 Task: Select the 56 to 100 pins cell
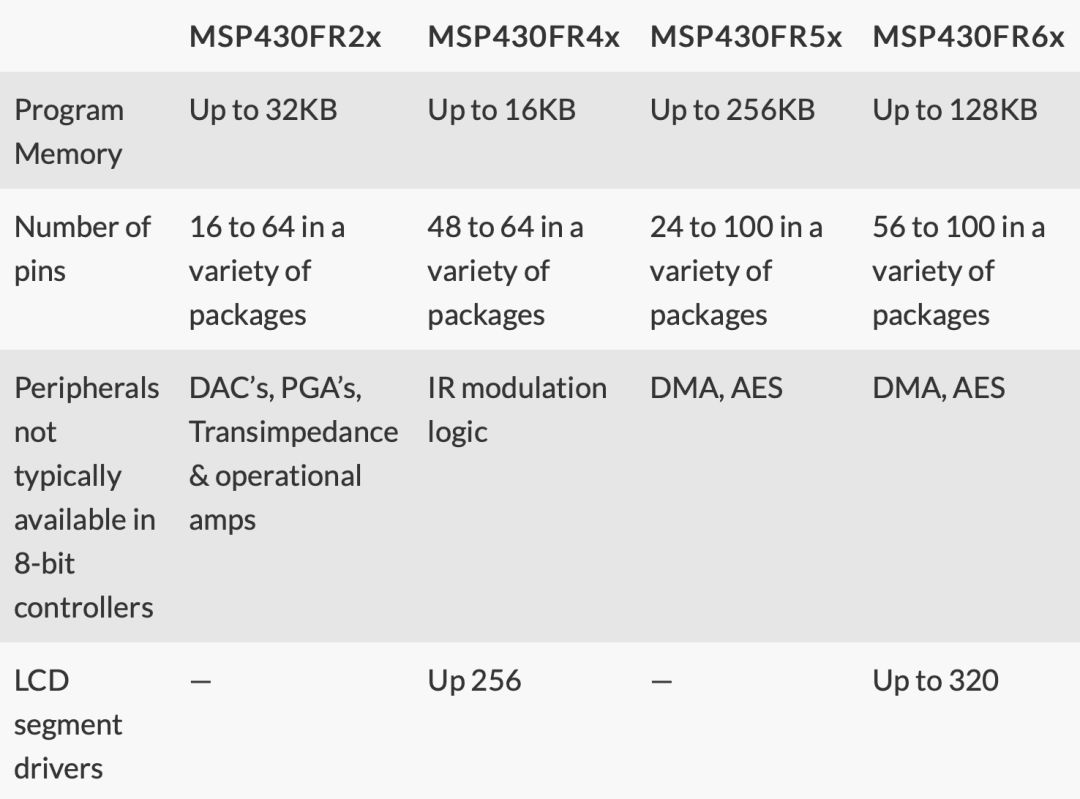958,271
